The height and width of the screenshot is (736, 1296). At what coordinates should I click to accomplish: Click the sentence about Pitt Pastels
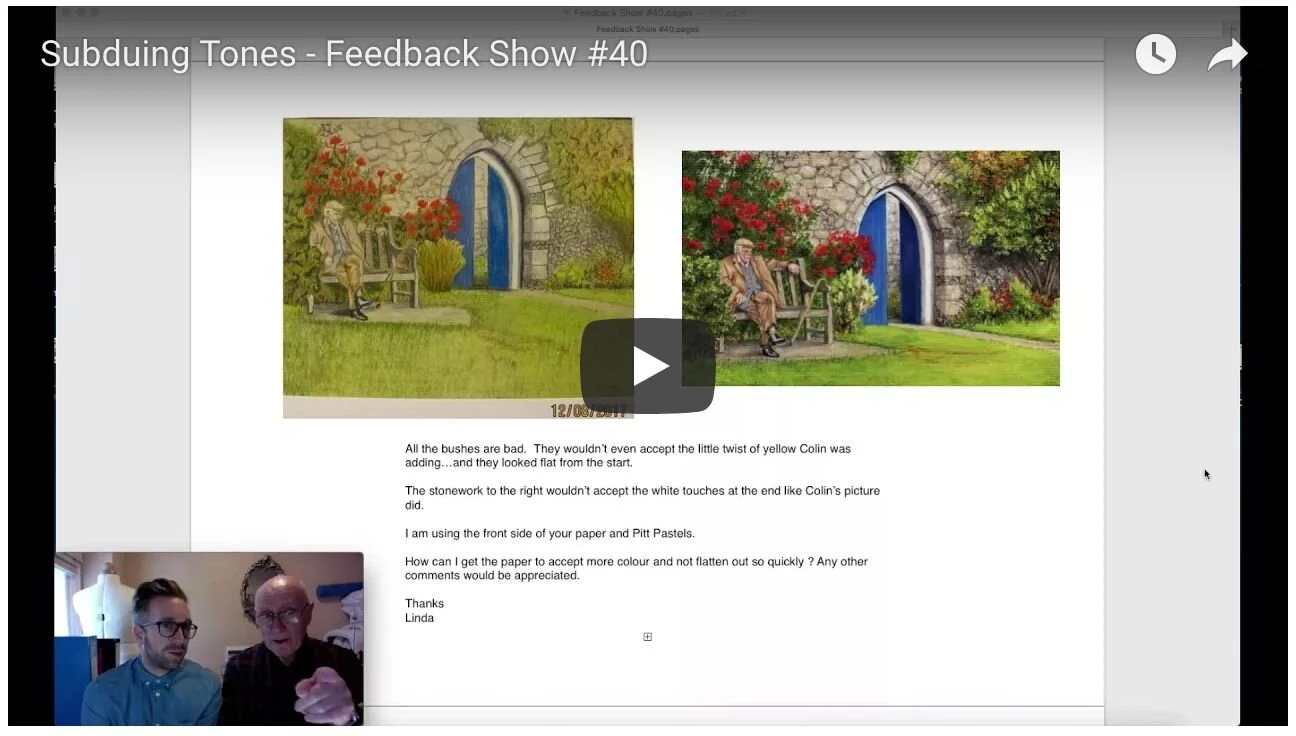pyautogui.click(x=550, y=533)
